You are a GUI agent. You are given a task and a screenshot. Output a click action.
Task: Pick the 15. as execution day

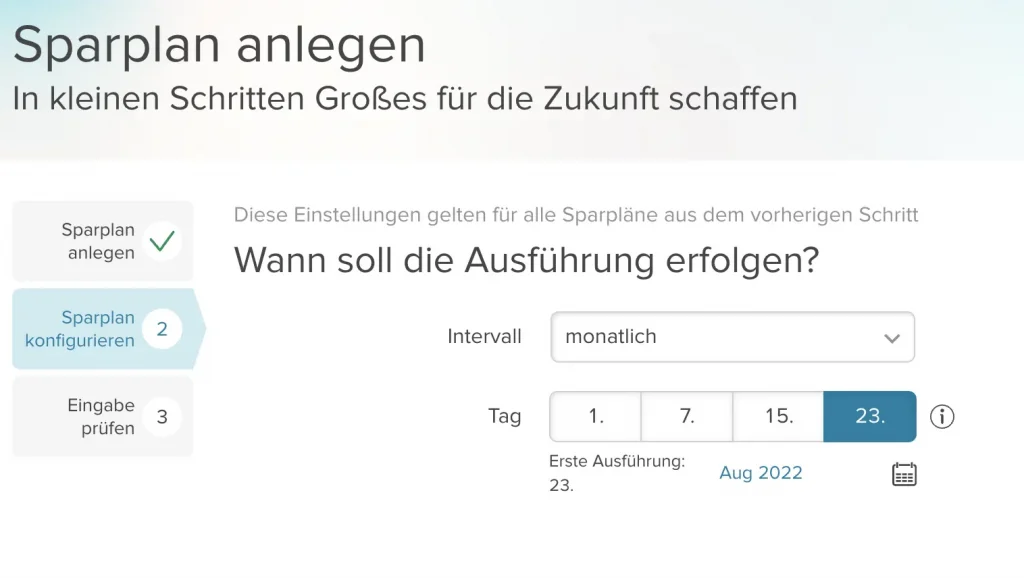click(778, 416)
